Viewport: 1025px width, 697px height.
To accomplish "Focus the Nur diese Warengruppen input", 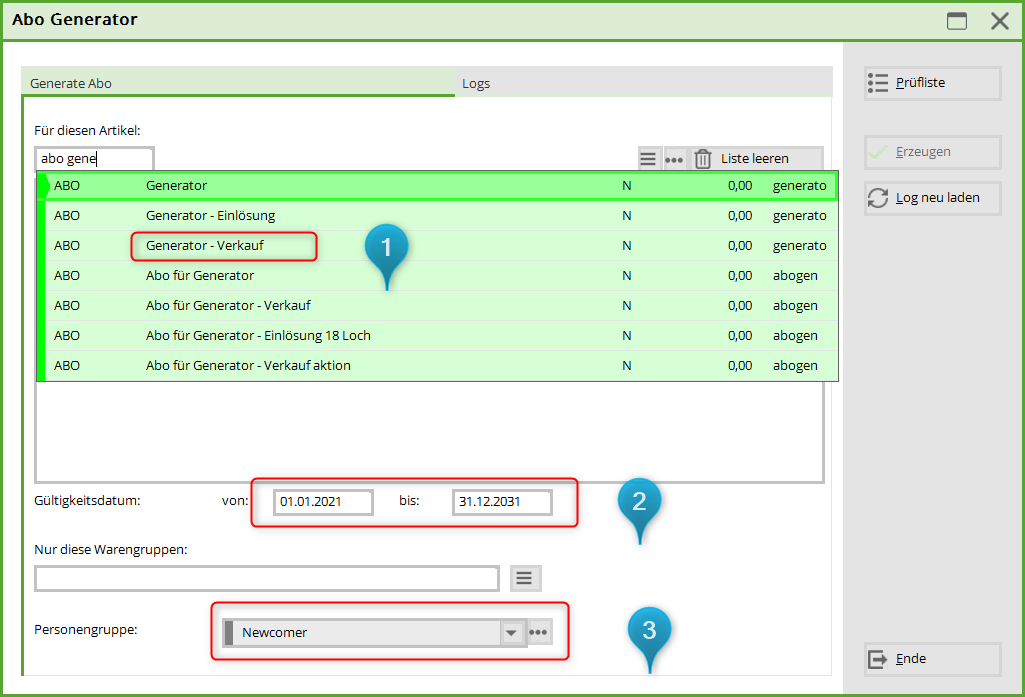I will point(266,579).
